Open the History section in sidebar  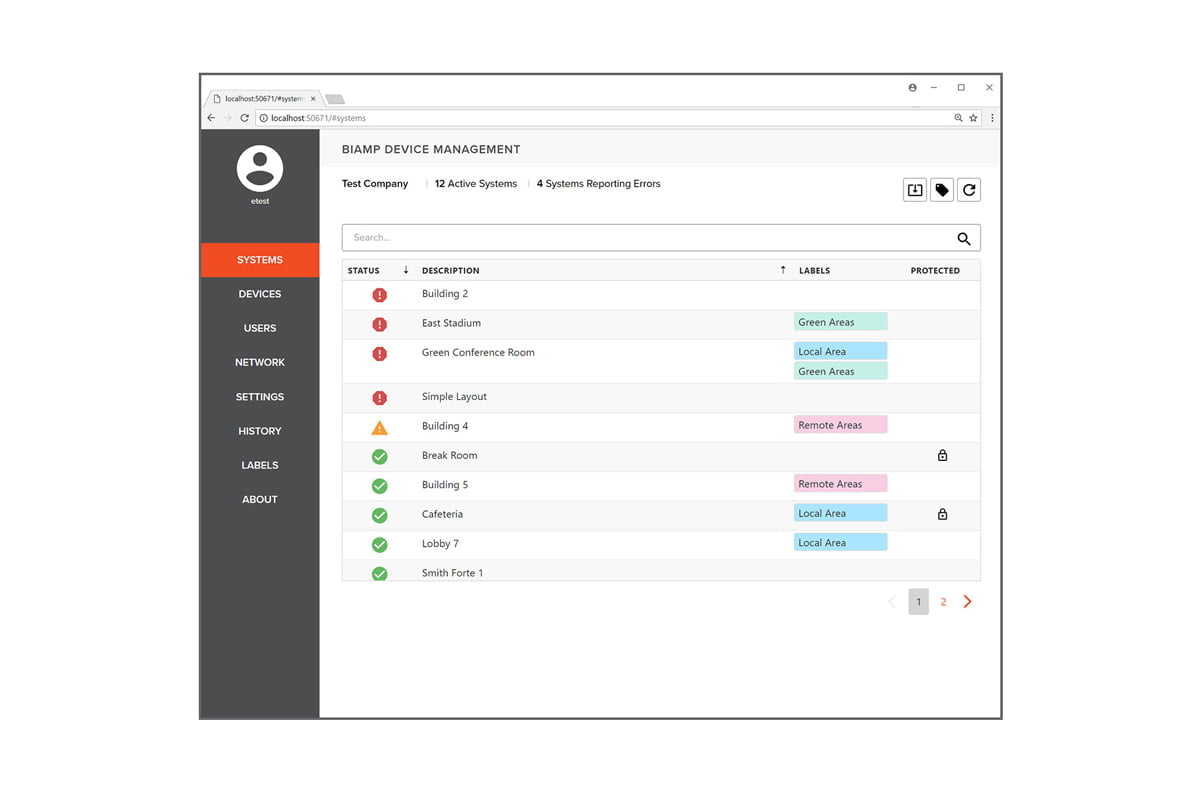[260, 431]
